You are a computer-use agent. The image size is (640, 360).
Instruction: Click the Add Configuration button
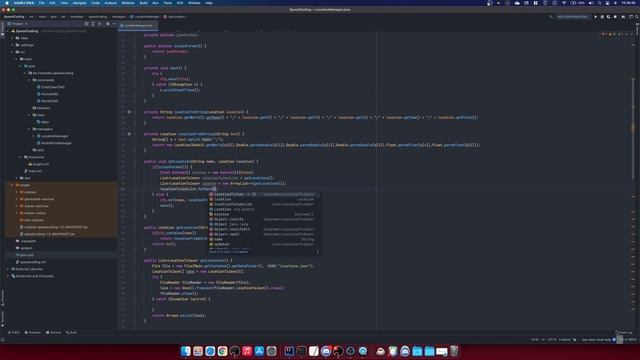click(x=572, y=17)
